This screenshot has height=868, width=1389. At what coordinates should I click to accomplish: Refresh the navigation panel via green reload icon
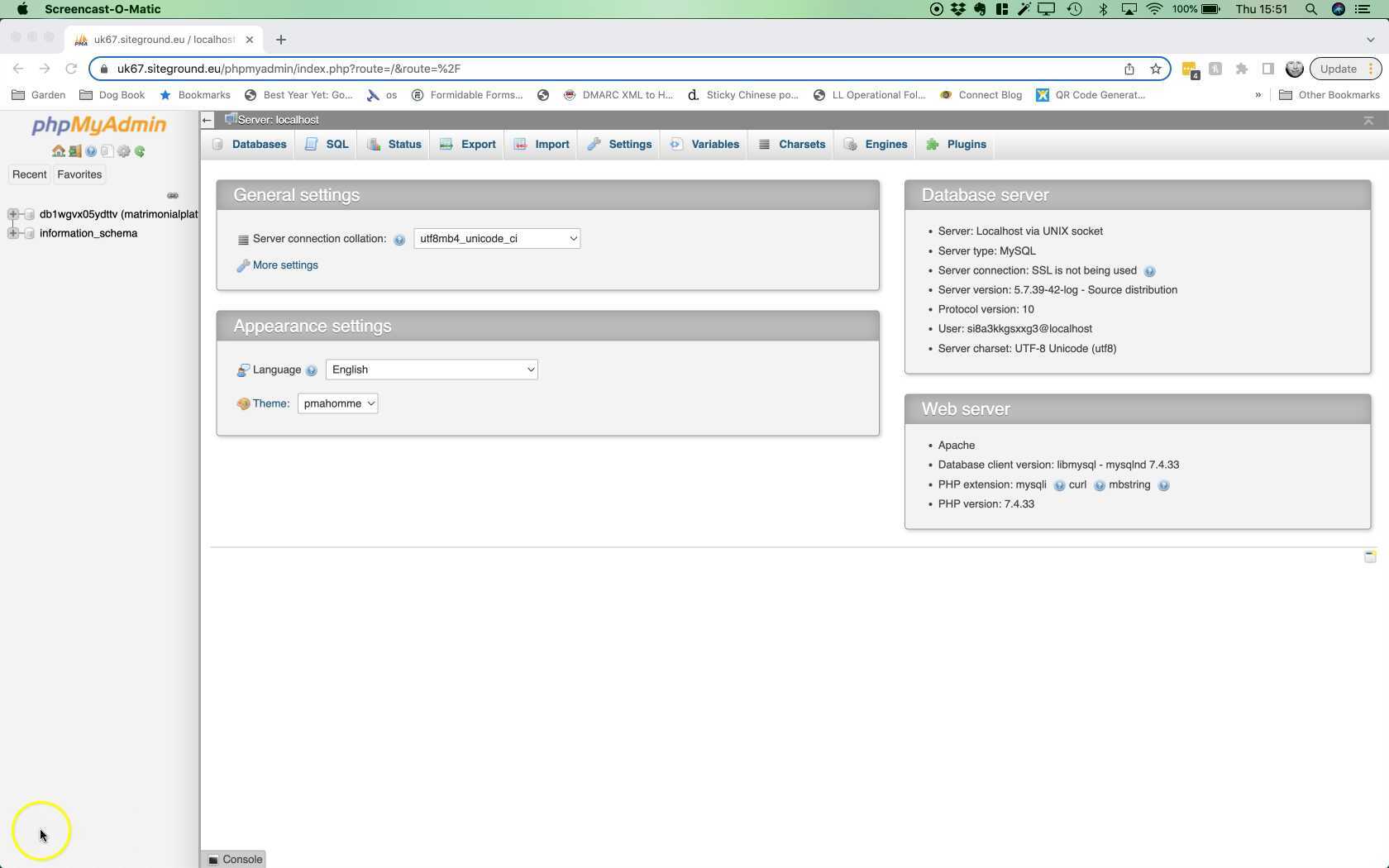[x=139, y=151]
